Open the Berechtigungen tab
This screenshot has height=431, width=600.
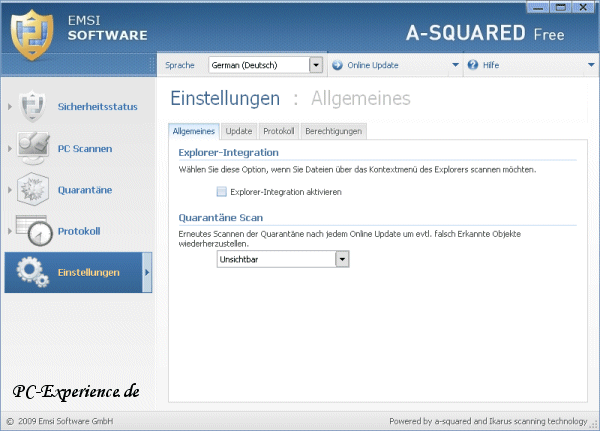(333, 131)
